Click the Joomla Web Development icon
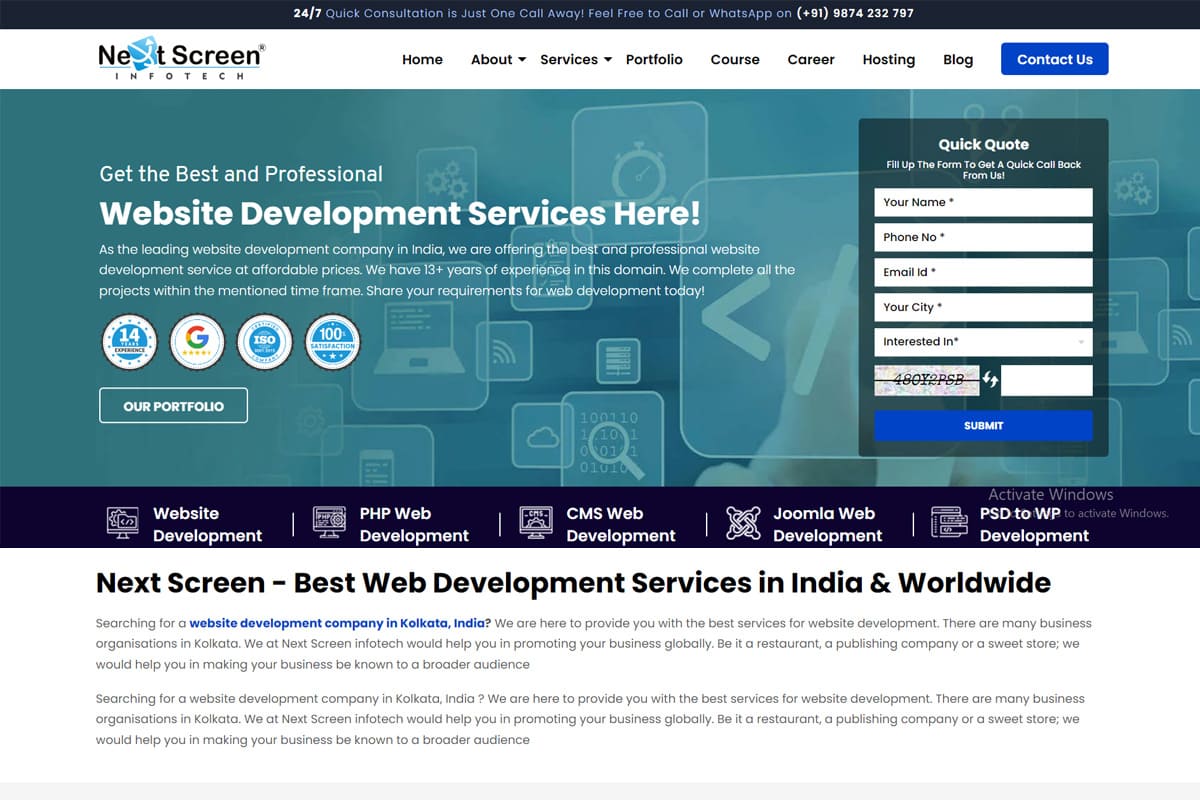Image resolution: width=1200 pixels, height=800 pixels. [743, 522]
